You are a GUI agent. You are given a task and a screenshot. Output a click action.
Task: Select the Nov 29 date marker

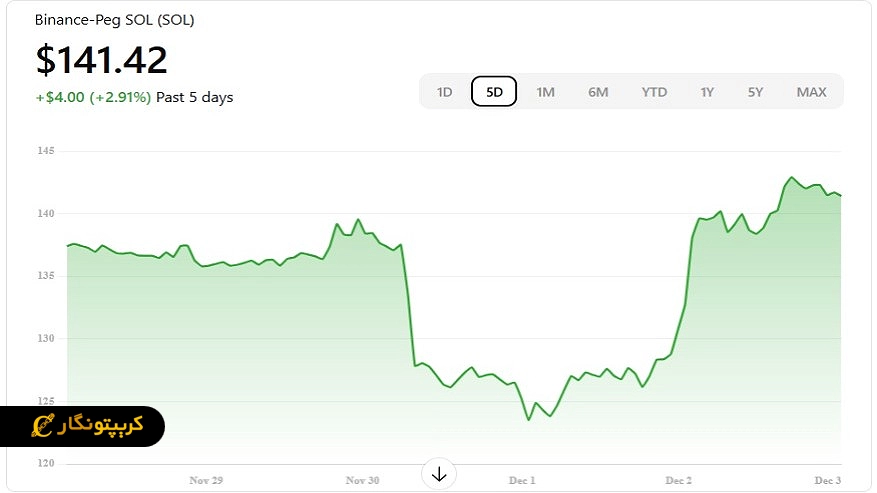click(205, 481)
